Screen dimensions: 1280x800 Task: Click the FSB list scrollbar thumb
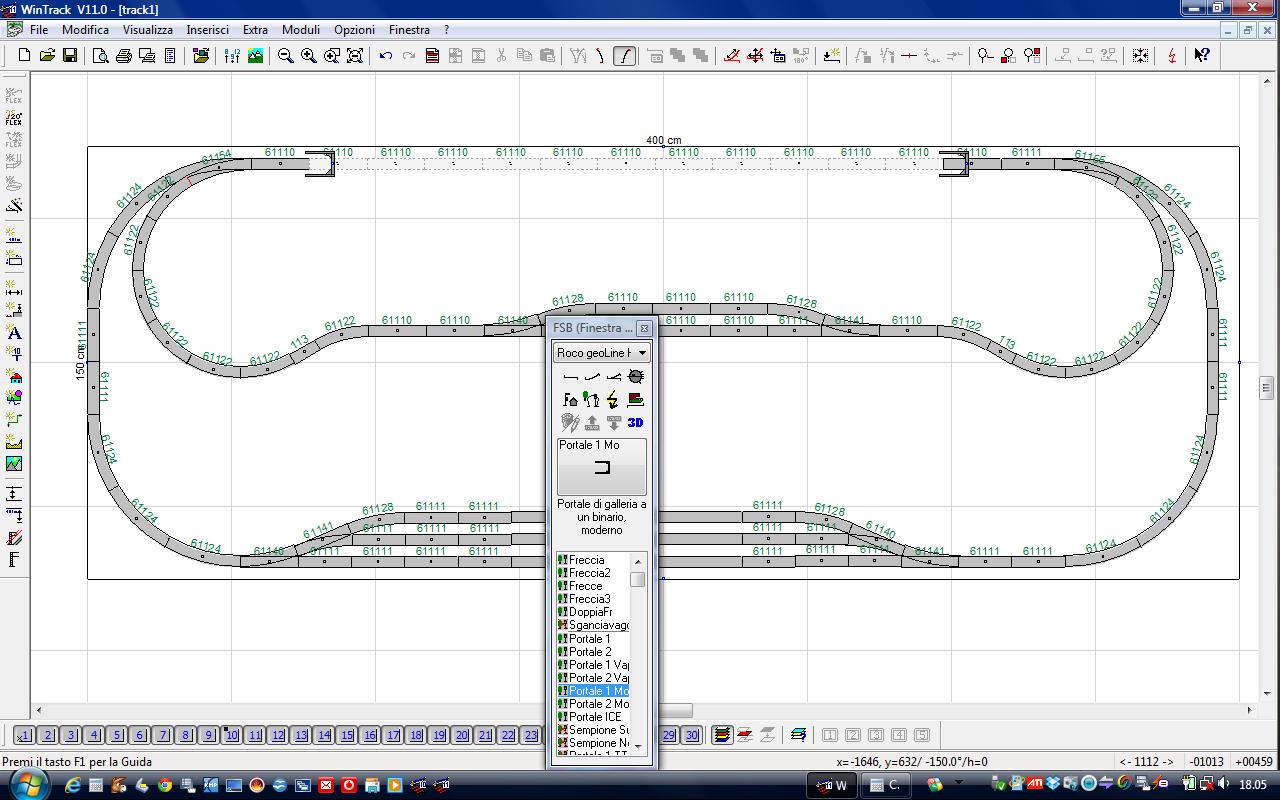click(x=638, y=579)
